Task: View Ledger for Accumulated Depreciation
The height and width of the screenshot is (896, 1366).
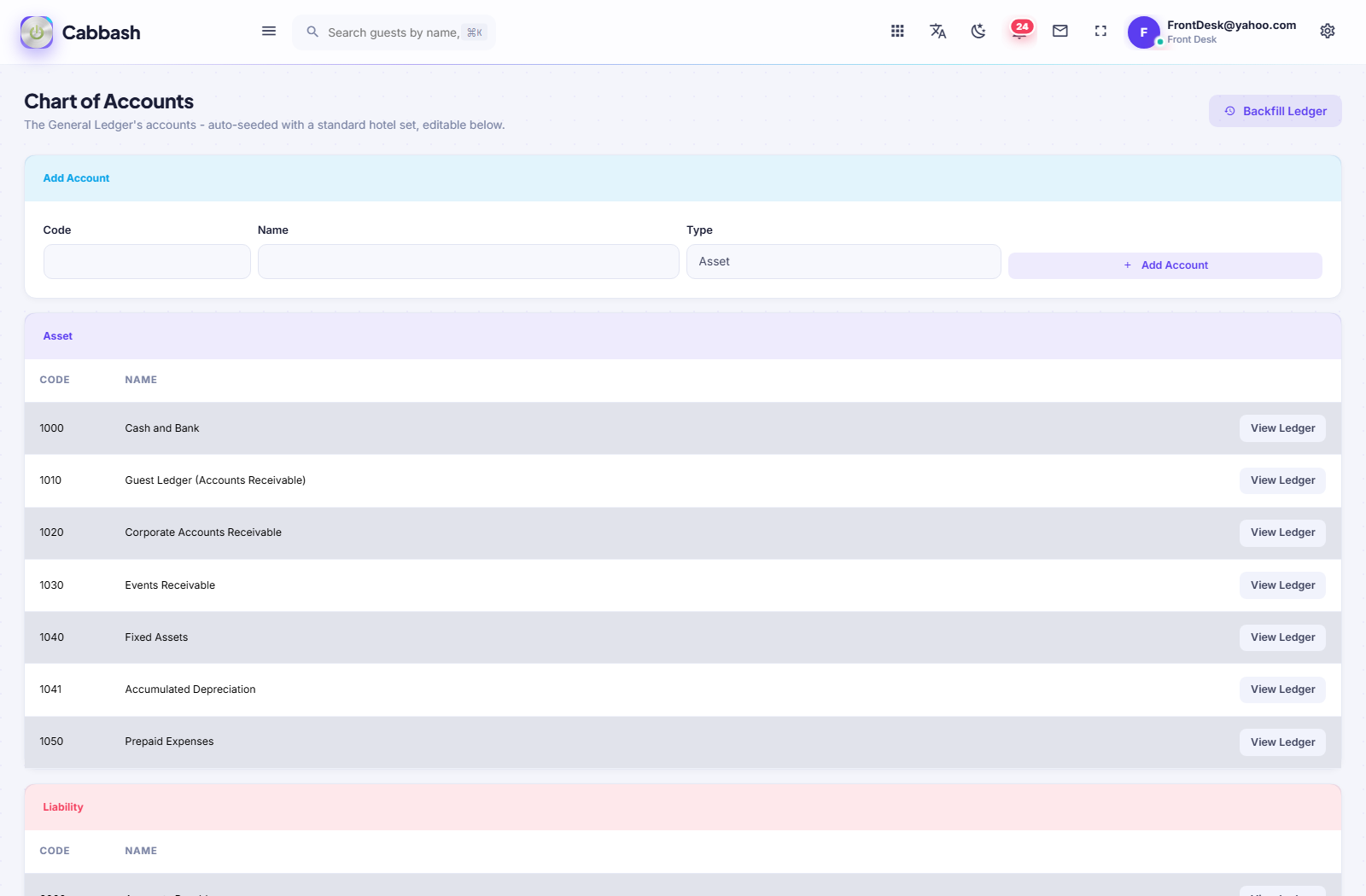Action: [x=1282, y=689]
